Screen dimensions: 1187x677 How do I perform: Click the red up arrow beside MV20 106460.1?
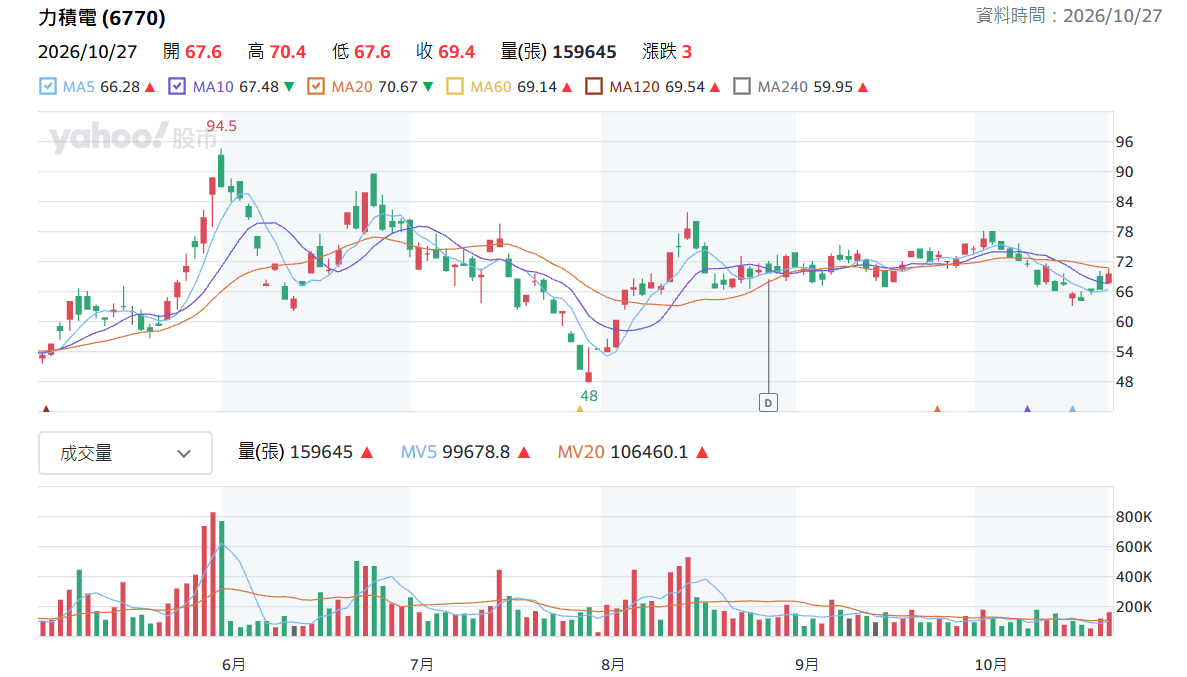(702, 453)
